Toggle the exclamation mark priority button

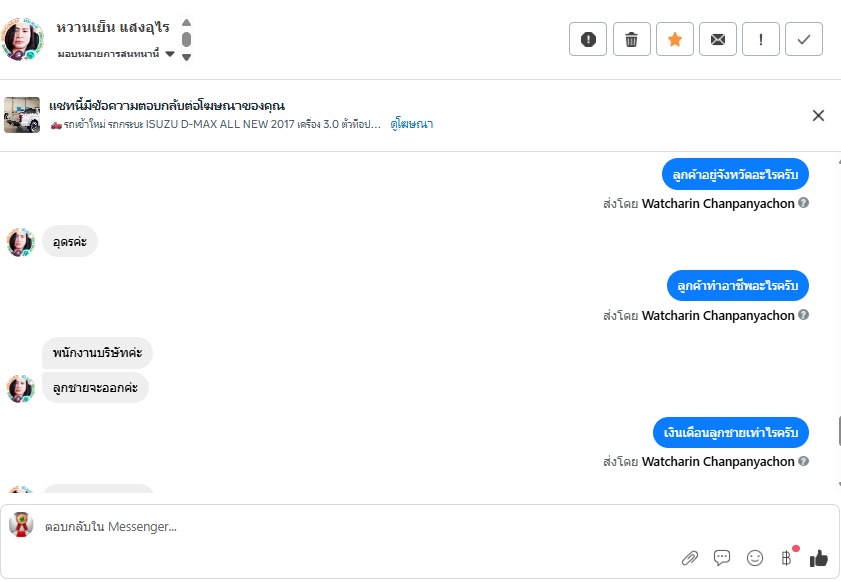(761, 39)
